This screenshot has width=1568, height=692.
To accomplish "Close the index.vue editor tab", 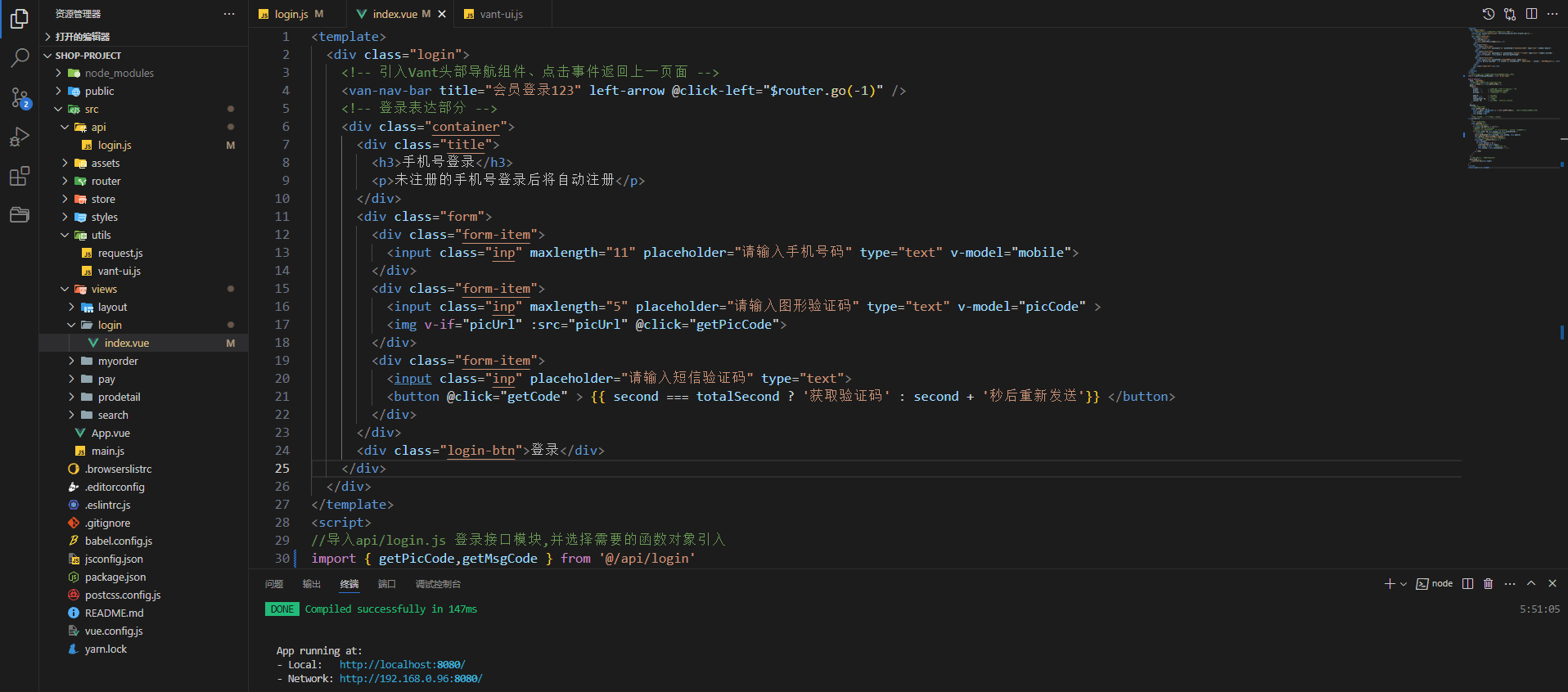I will [x=442, y=14].
